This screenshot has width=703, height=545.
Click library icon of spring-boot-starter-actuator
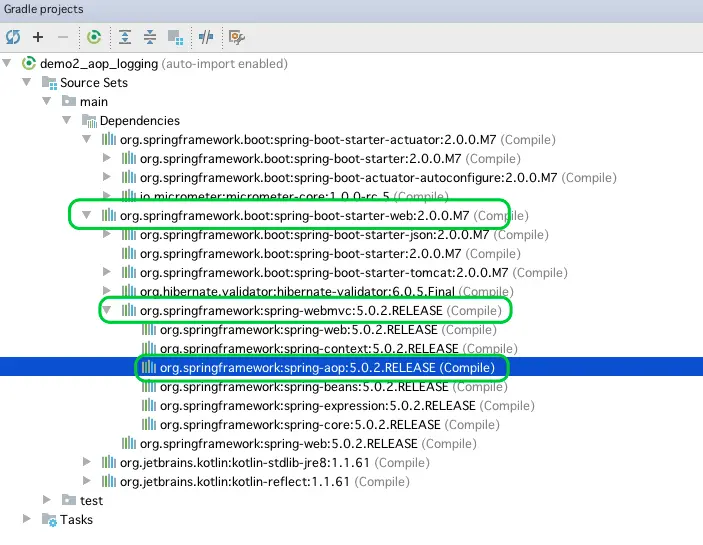pyautogui.click(x=108, y=139)
